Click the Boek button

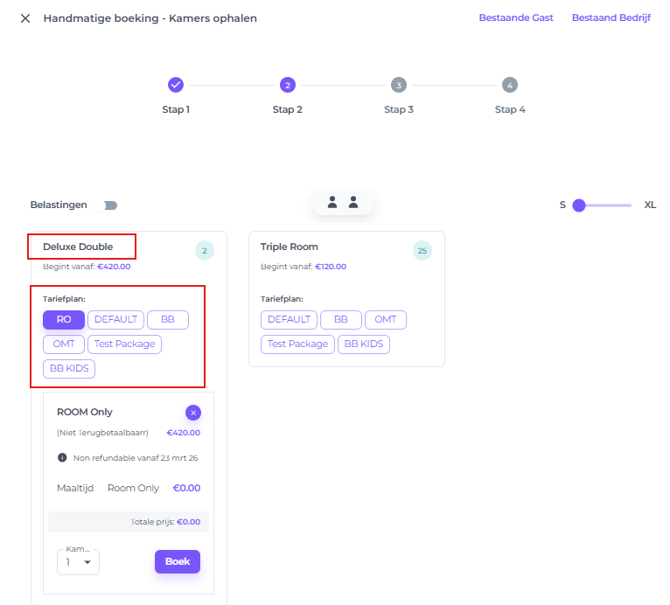(177, 562)
